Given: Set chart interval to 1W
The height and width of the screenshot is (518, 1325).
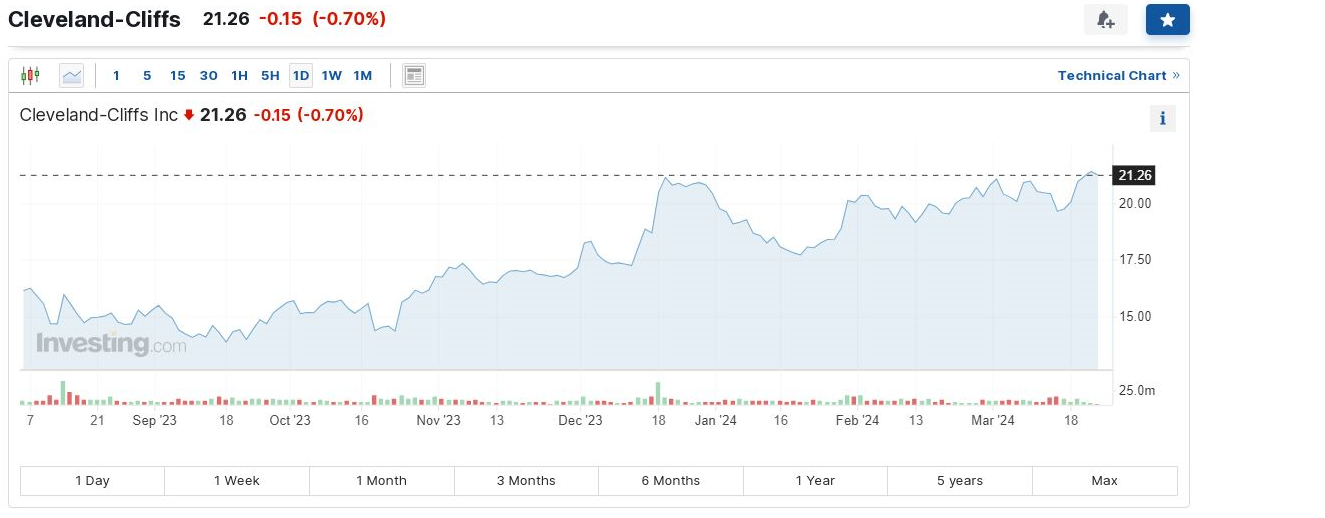Looking at the screenshot, I should point(331,75).
